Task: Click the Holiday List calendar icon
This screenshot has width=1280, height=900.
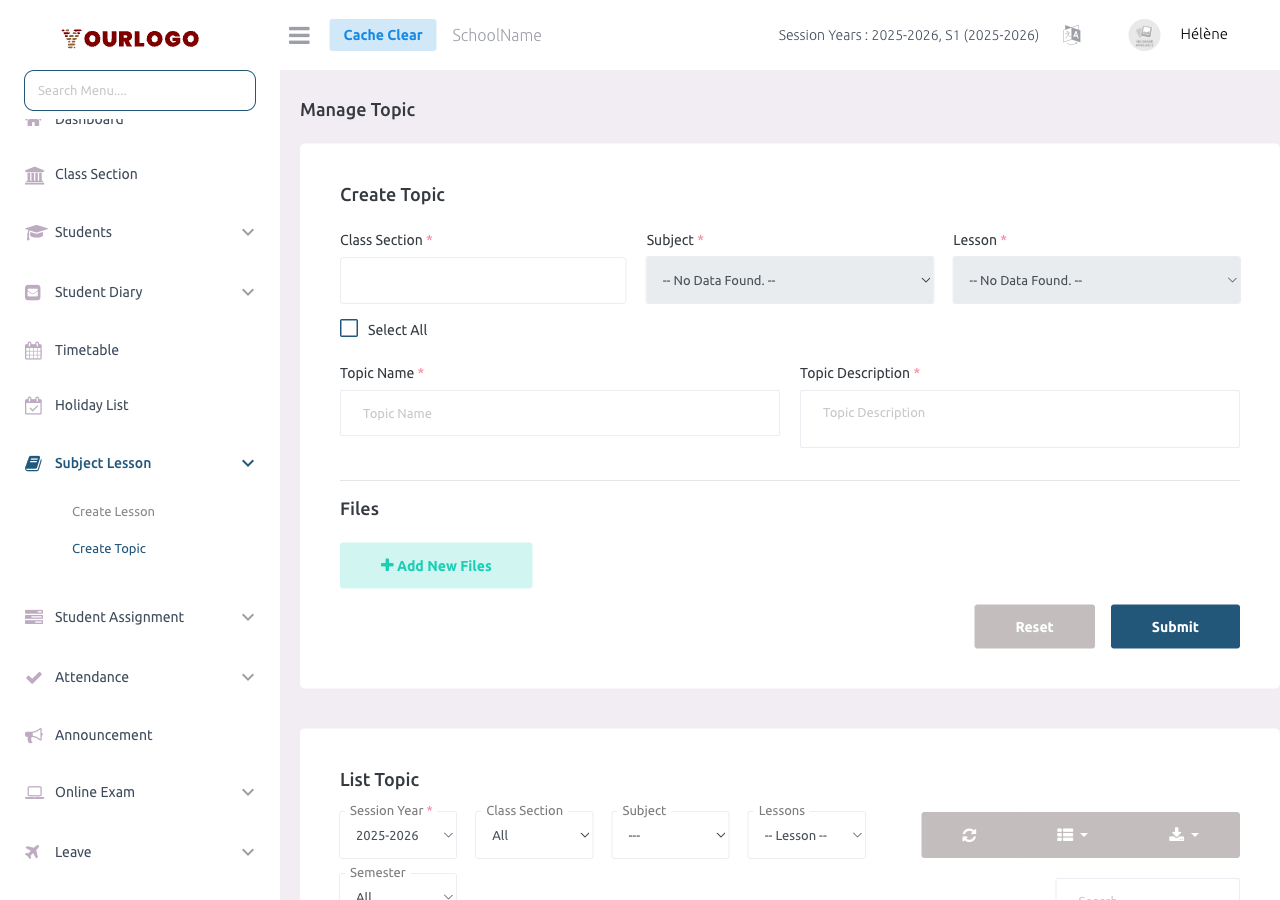Action: (x=33, y=404)
